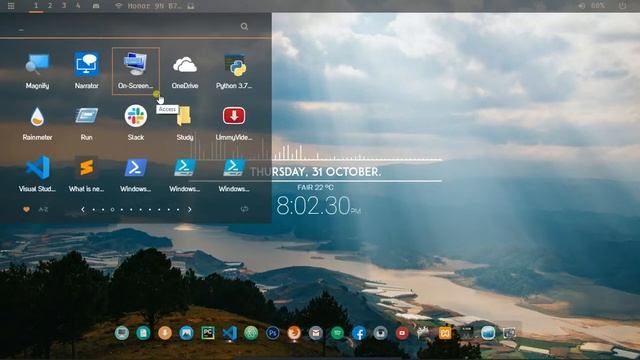The width and height of the screenshot is (640, 360).
Task: Switch to workspace 1 in top bar
Action: (x=36, y=6)
